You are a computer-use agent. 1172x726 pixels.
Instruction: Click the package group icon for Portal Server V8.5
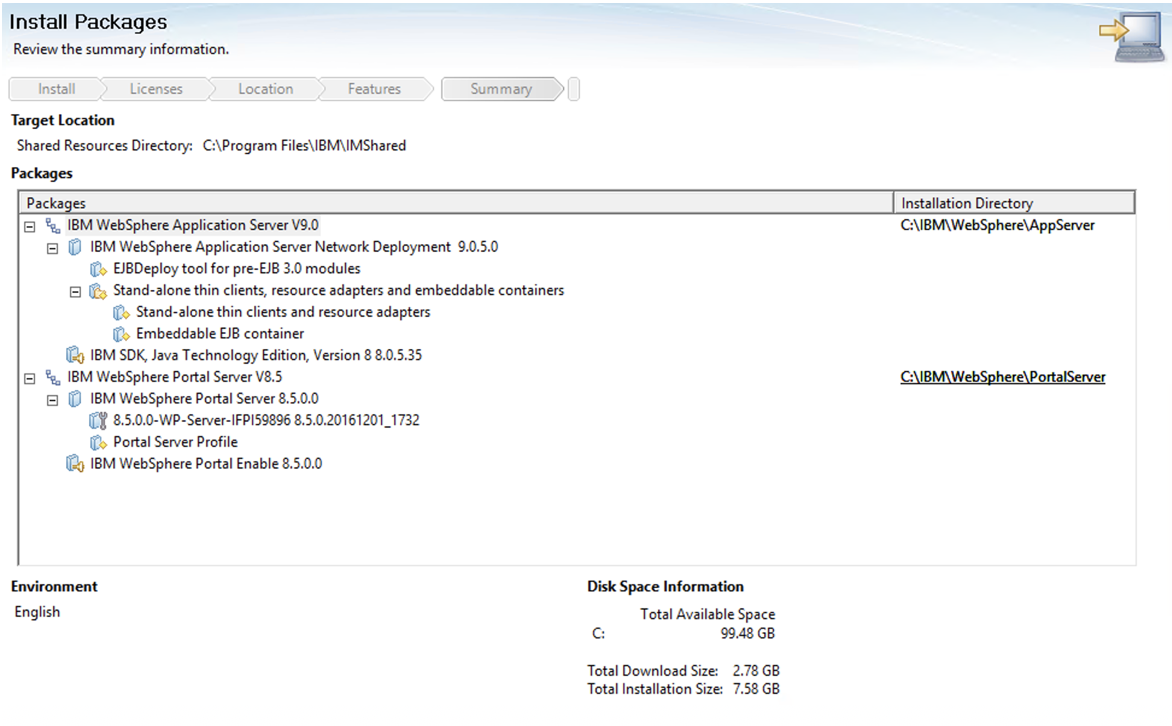point(53,378)
